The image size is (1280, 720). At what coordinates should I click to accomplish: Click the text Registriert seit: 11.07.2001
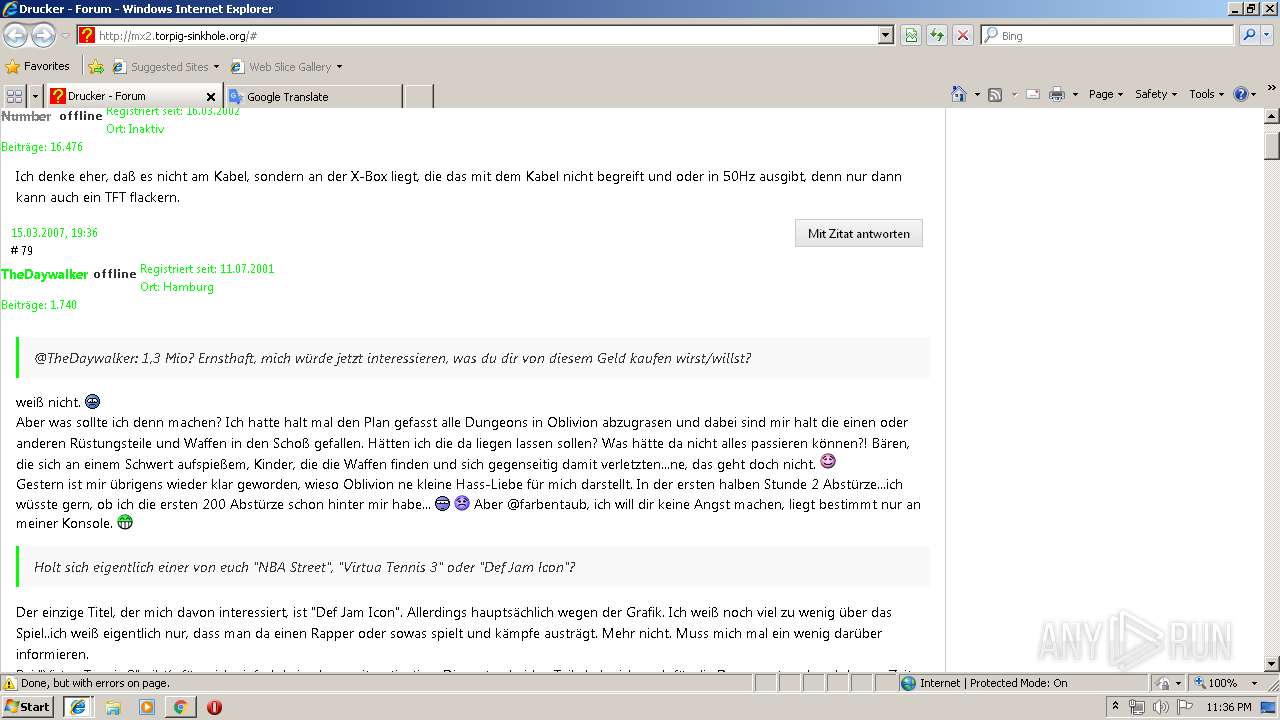pos(207,269)
